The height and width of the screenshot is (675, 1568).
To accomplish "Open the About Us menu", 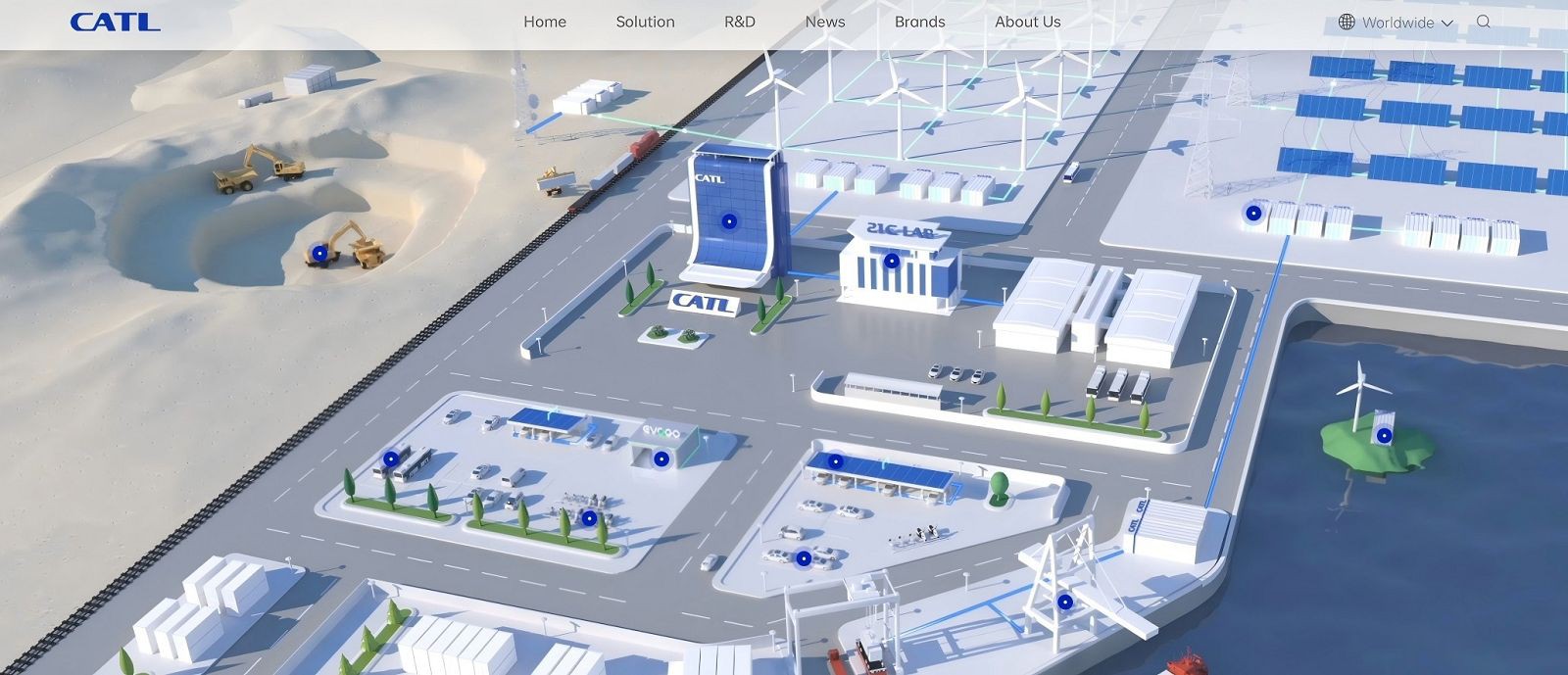I will click(x=1027, y=22).
